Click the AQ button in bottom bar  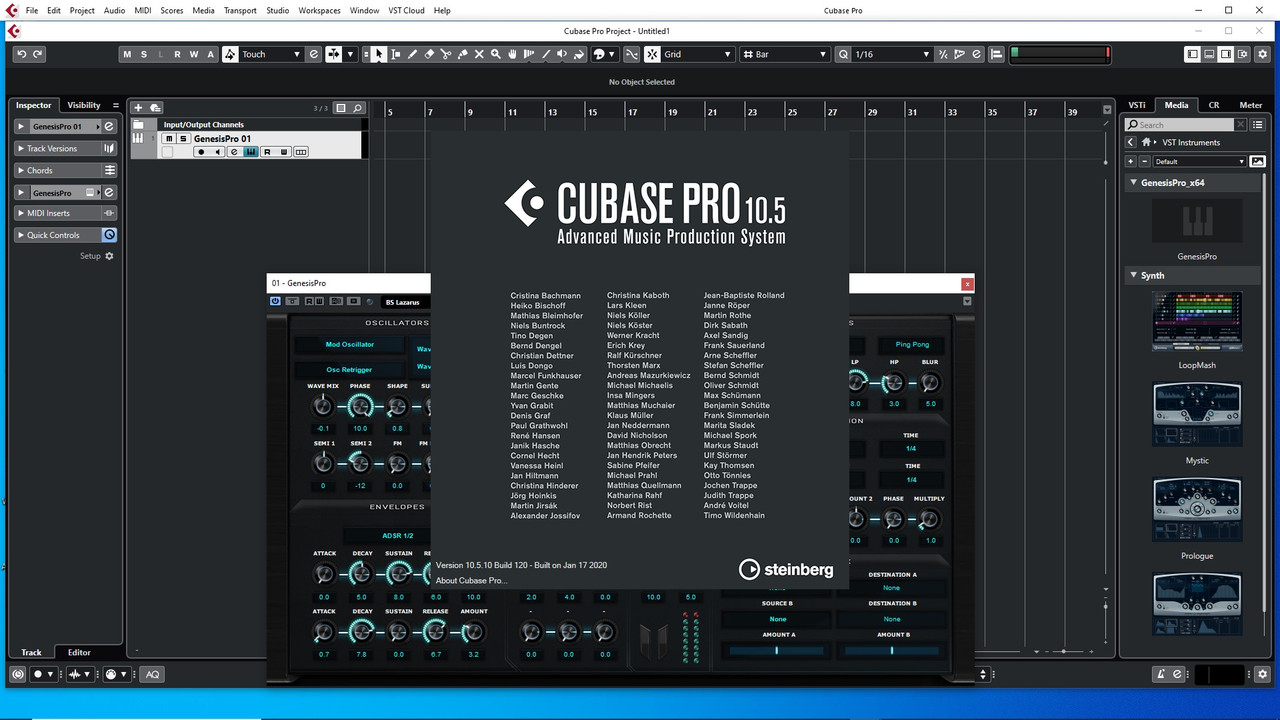[x=152, y=674]
